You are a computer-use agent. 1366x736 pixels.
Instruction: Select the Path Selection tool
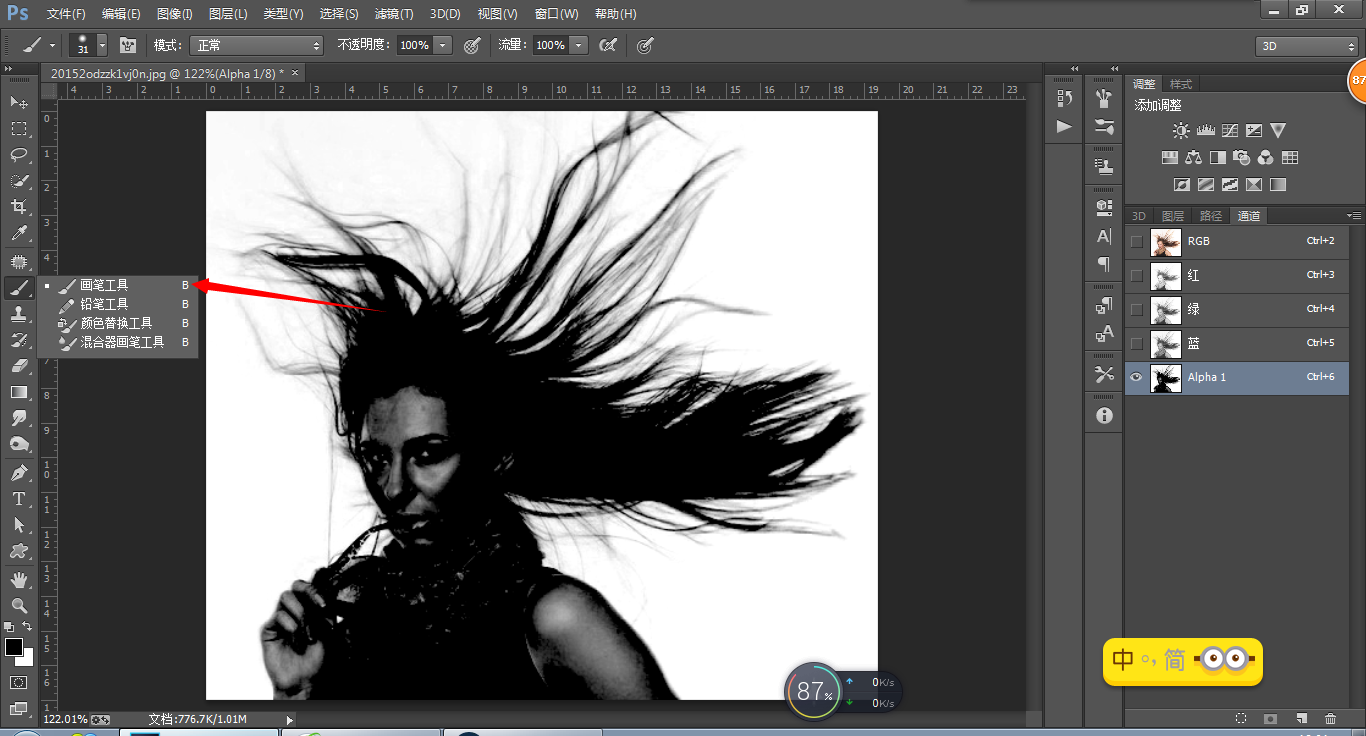[19, 524]
